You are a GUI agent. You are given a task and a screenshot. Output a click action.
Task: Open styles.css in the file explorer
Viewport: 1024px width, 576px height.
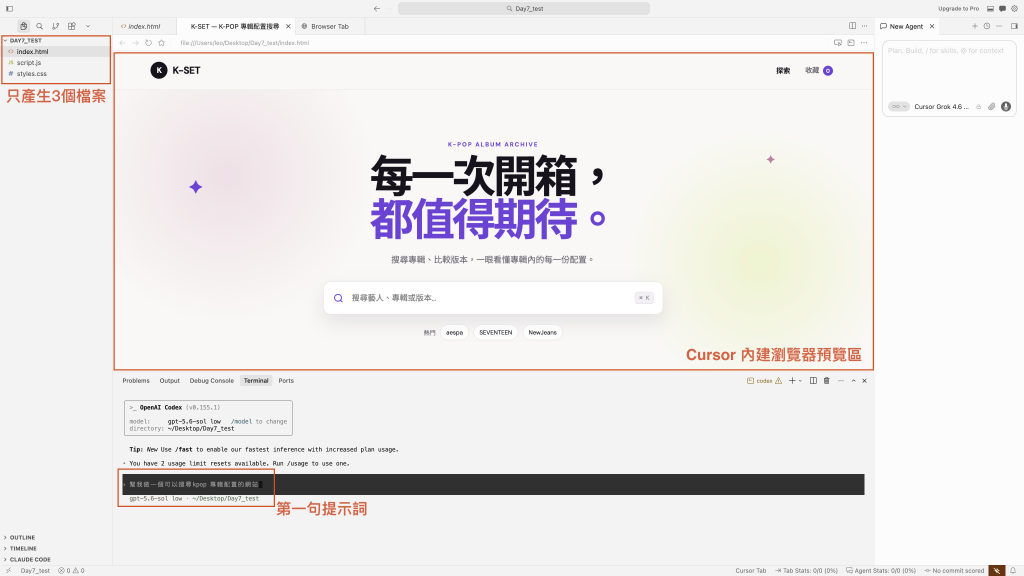point(31,74)
